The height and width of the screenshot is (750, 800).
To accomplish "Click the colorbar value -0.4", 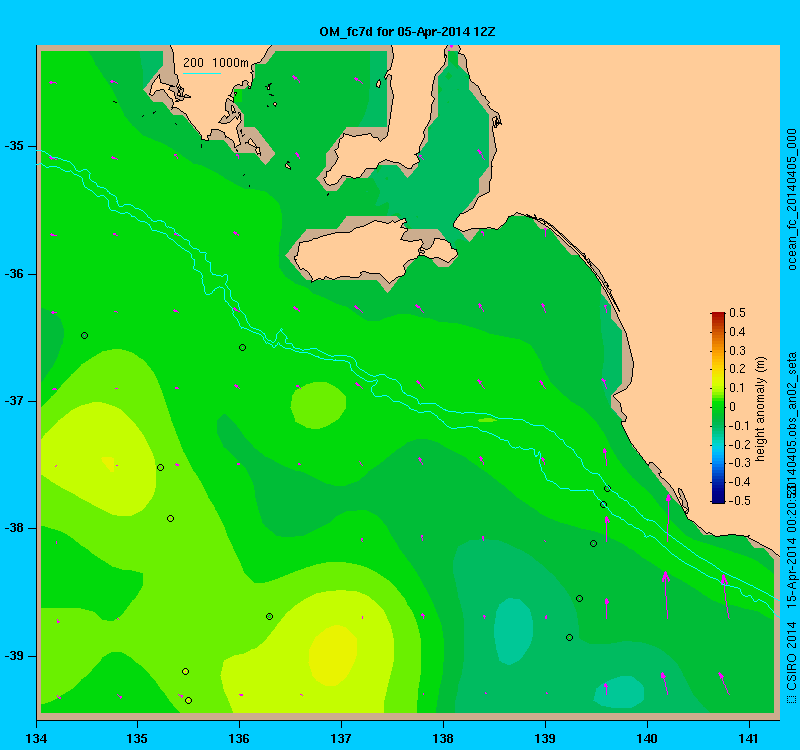I will (737, 482).
